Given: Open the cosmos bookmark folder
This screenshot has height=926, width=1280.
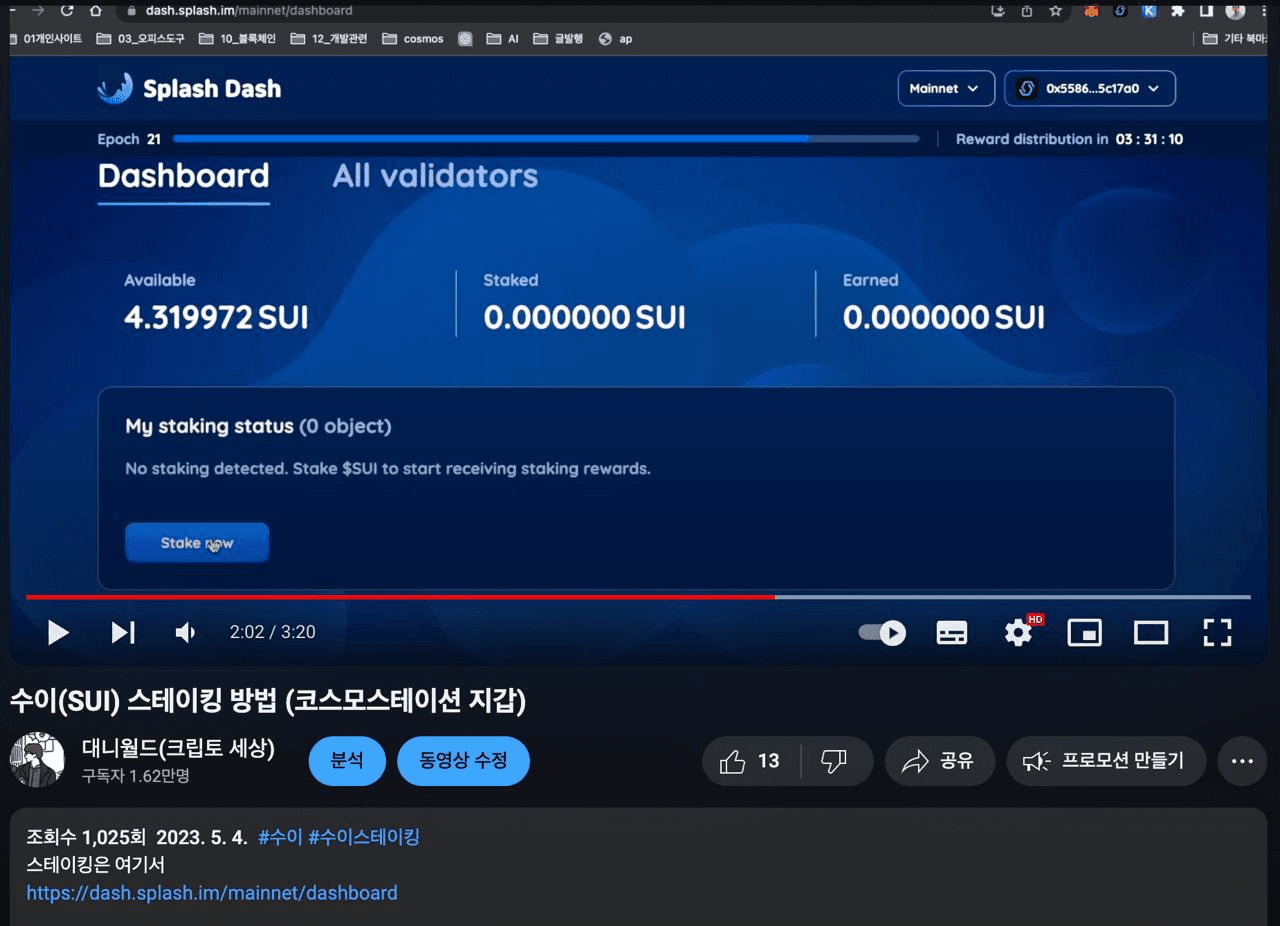Looking at the screenshot, I should (x=413, y=39).
